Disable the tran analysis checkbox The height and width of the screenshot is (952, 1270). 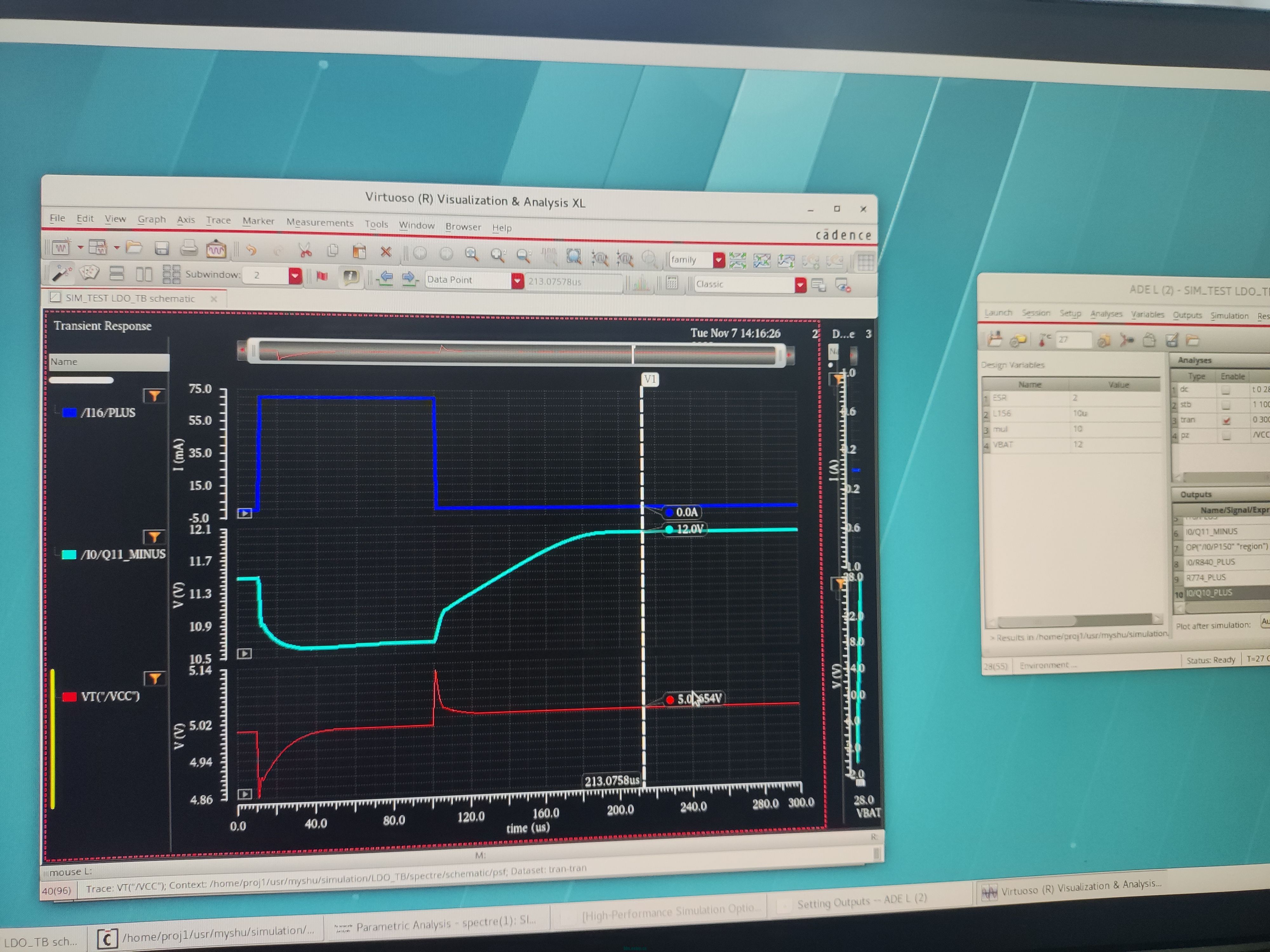point(1227,420)
